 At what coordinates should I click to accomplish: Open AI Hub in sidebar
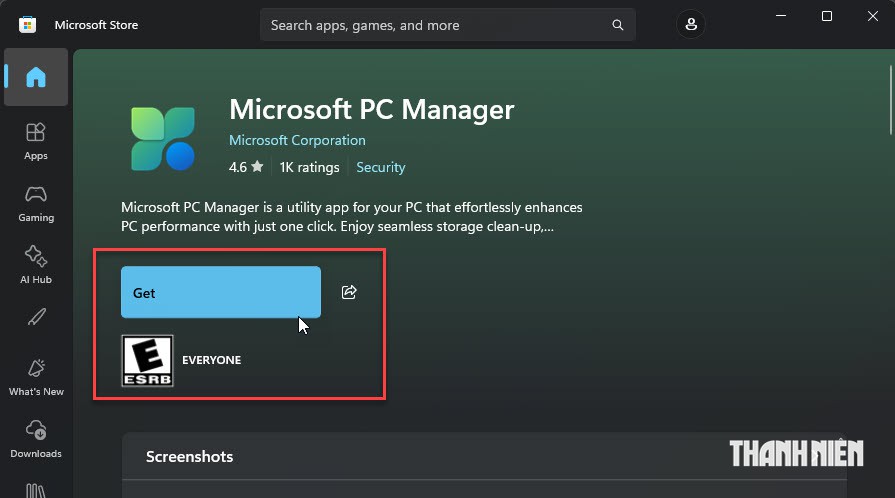tap(35, 265)
